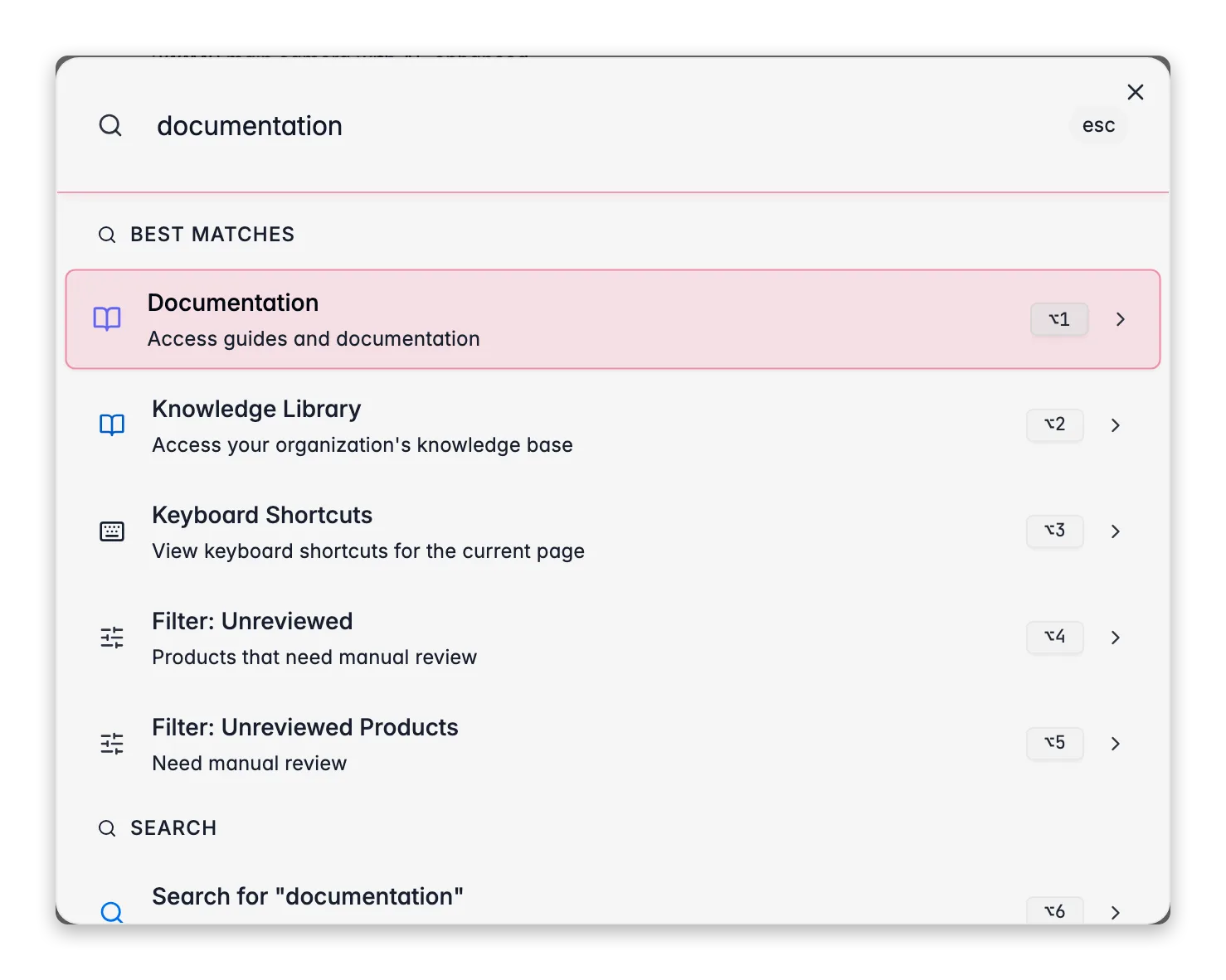
Task: Click the search magnifier icon beside the query
Action: pyautogui.click(x=110, y=126)
